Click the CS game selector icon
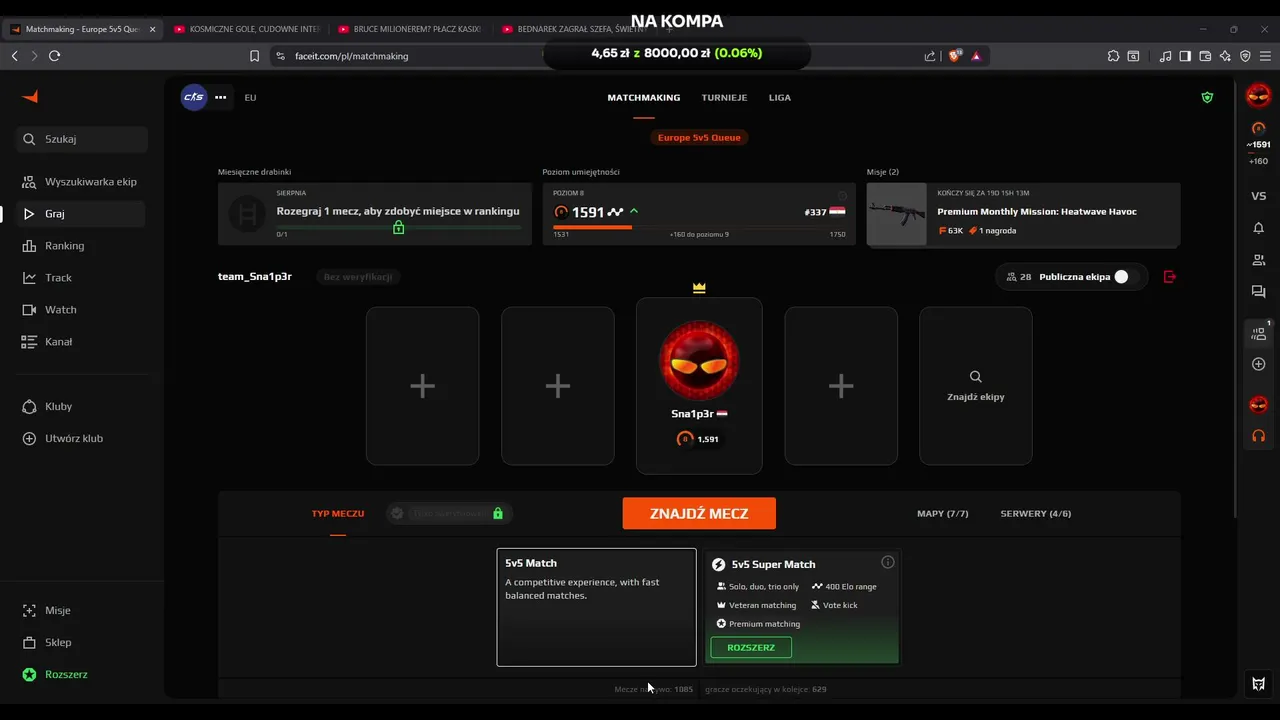 pyautogui.click(x=193, y=97)
